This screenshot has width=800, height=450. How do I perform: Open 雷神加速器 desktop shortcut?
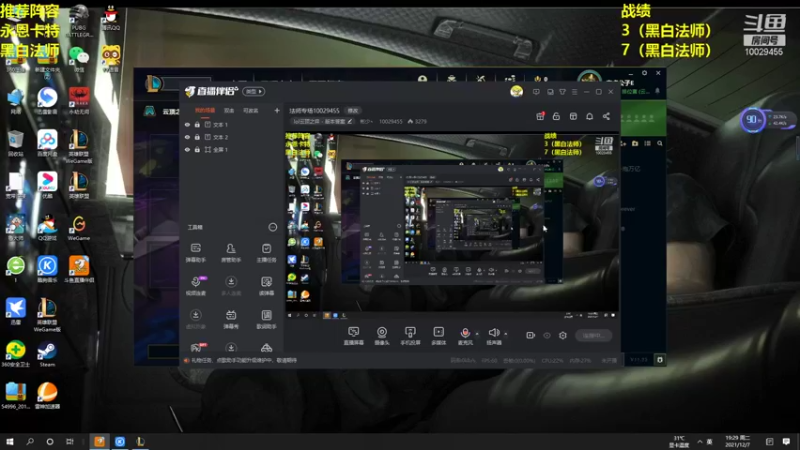point(47,396)
